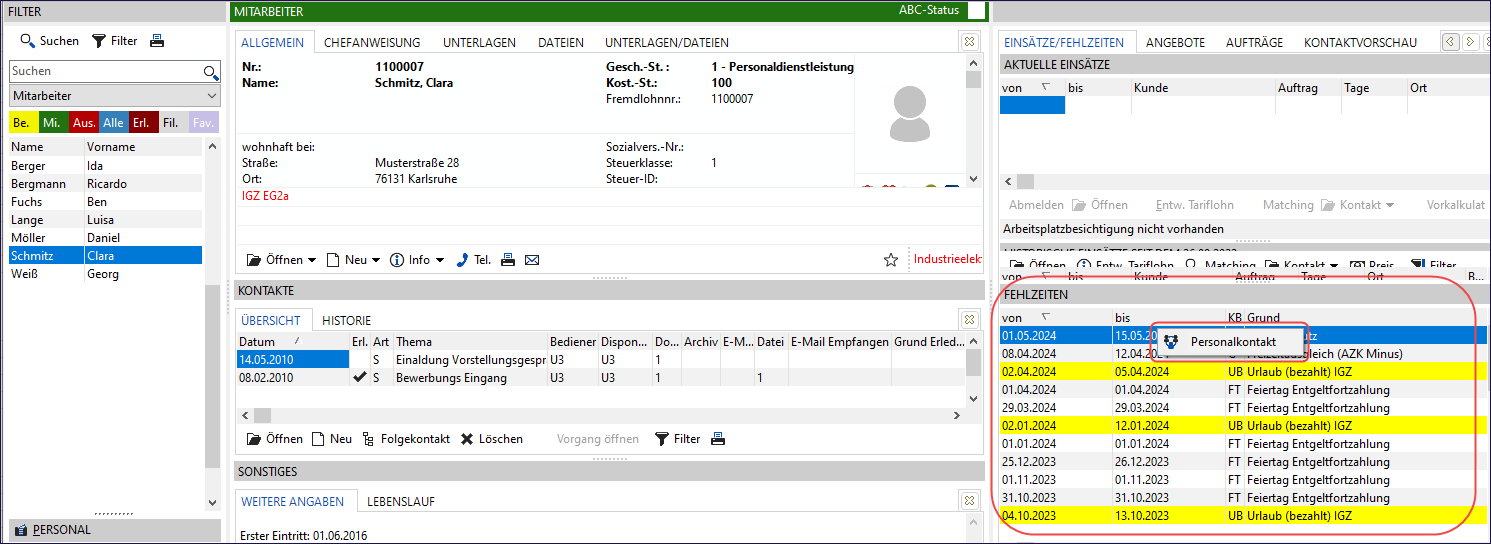Select employee Berger Ida row

(x=105, y=166)
